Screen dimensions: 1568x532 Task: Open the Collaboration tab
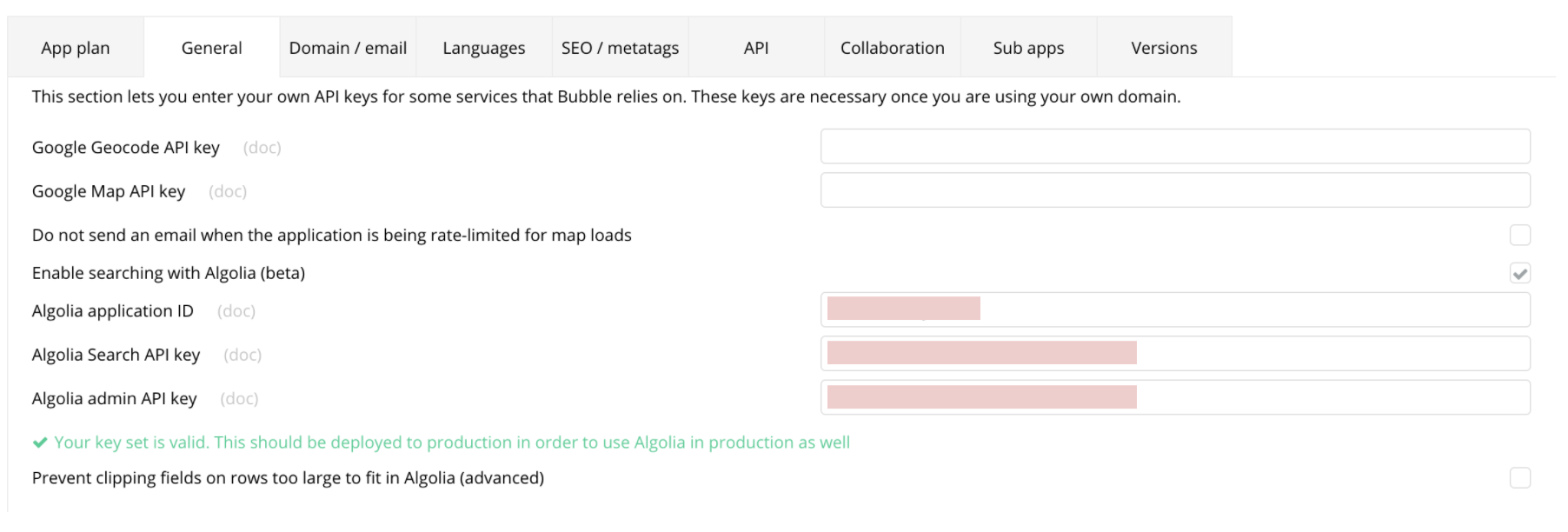[x=892, y=48]
